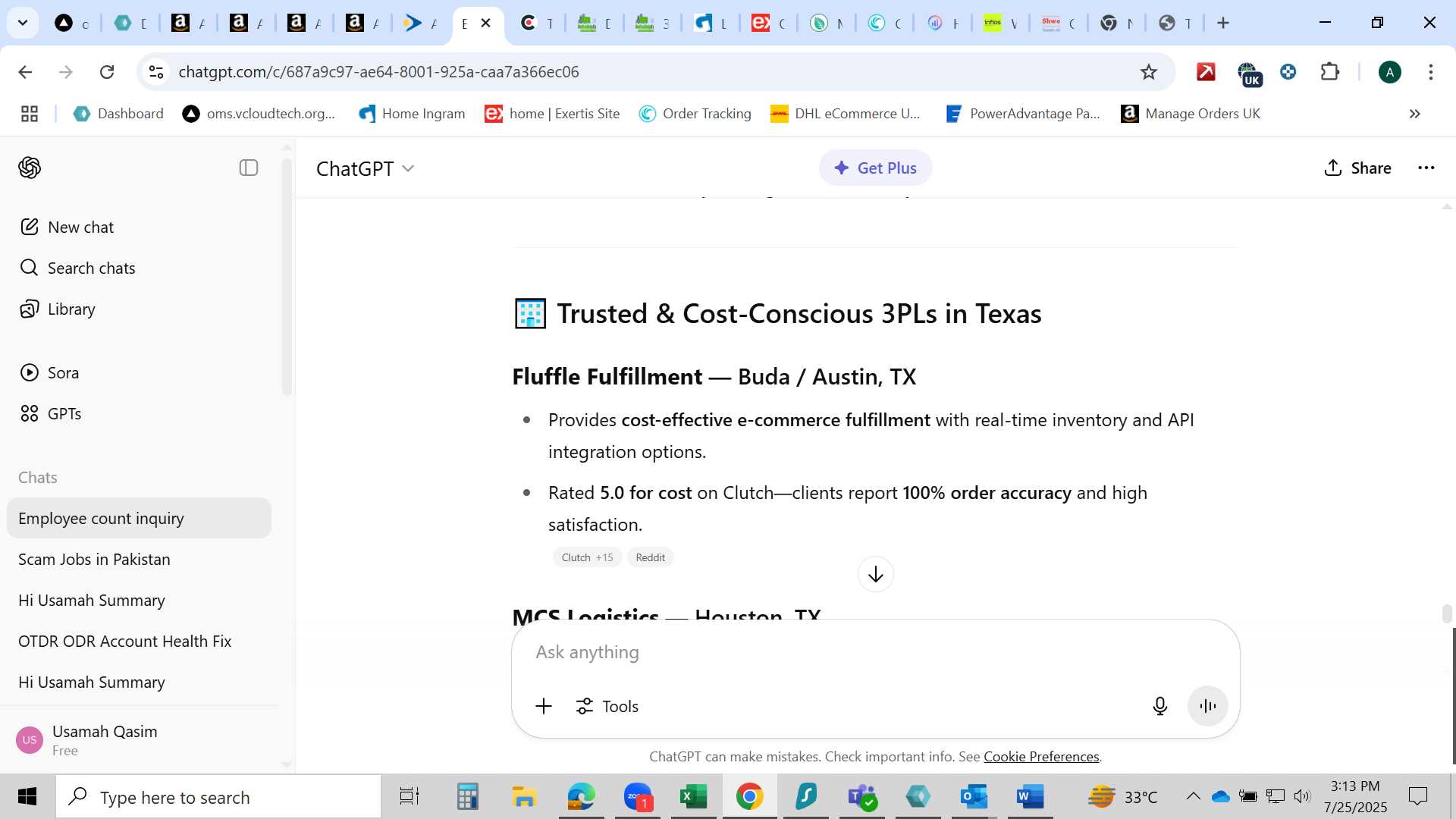Click the Ask anything input field
The width and height of the screenshot is (1456, 819).
[875, 652]
